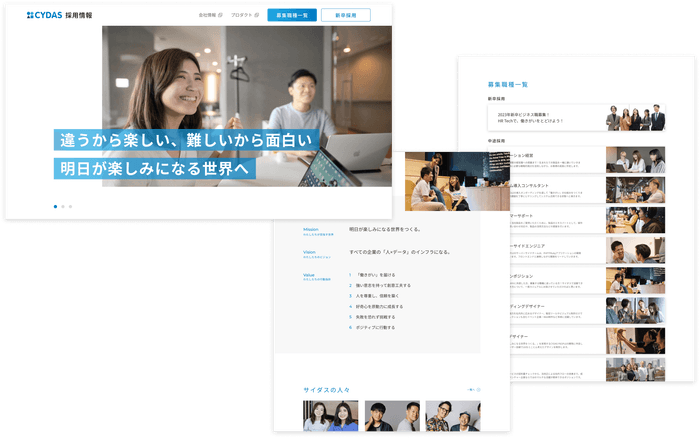Click the すべての企業の「人×データ」 vision text
The height and width of the screenshot is (438, 700).
pyautogui.click(x=400, y=252)
